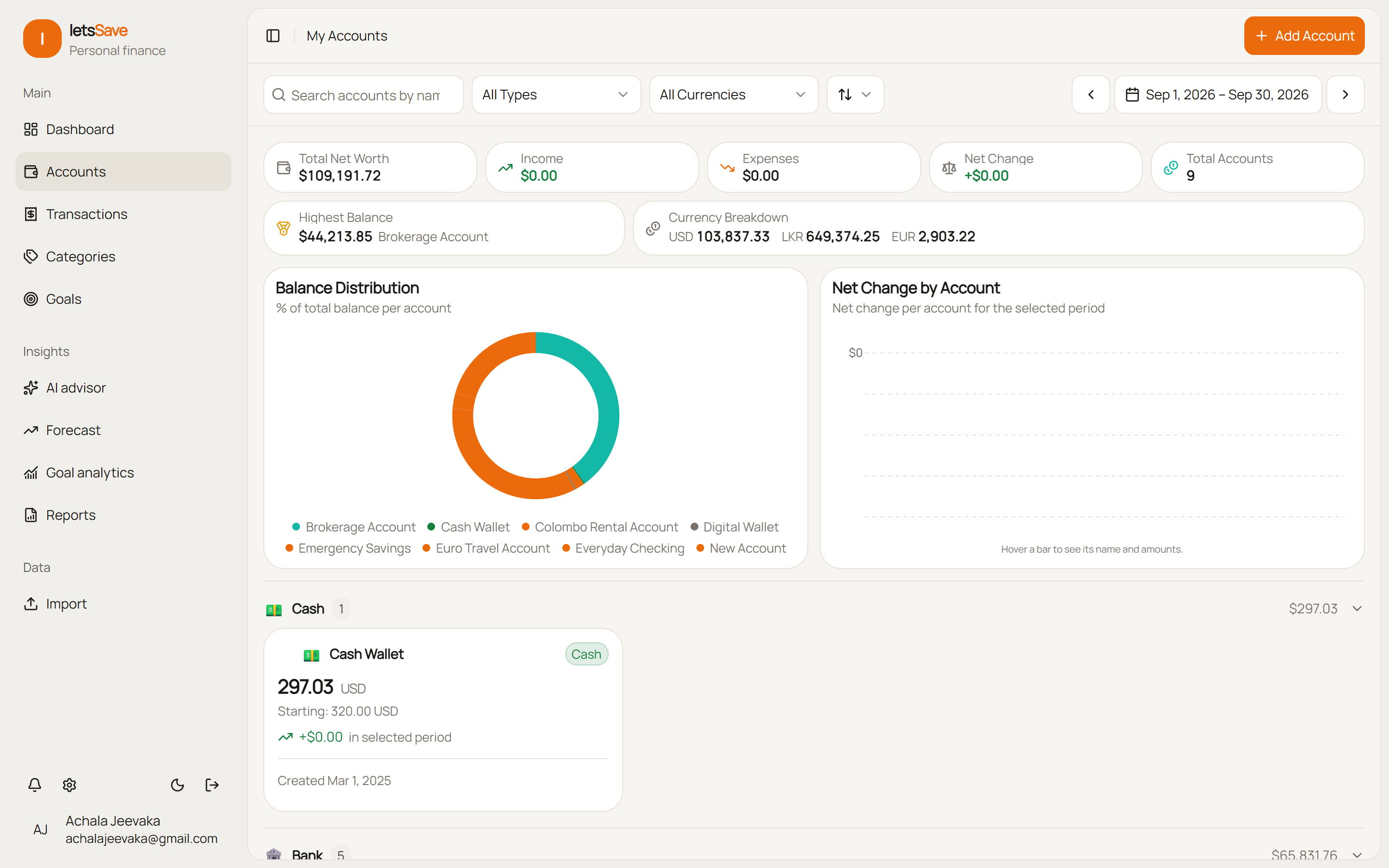Viewport: 1389px width, 868px height.
Task: Click the Highest Balance medal icon
Action: [x=284, y=228]
